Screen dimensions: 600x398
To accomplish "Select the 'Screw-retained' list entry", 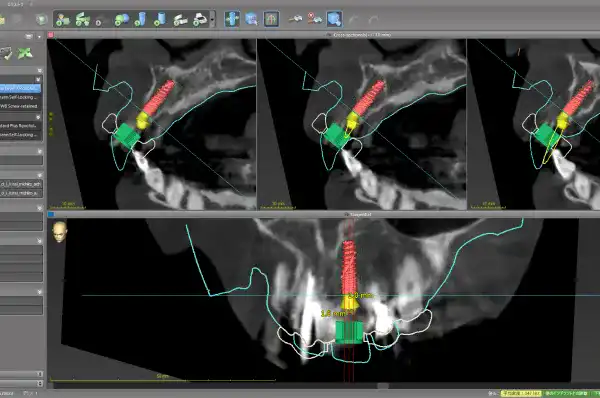I will (20, 106).
